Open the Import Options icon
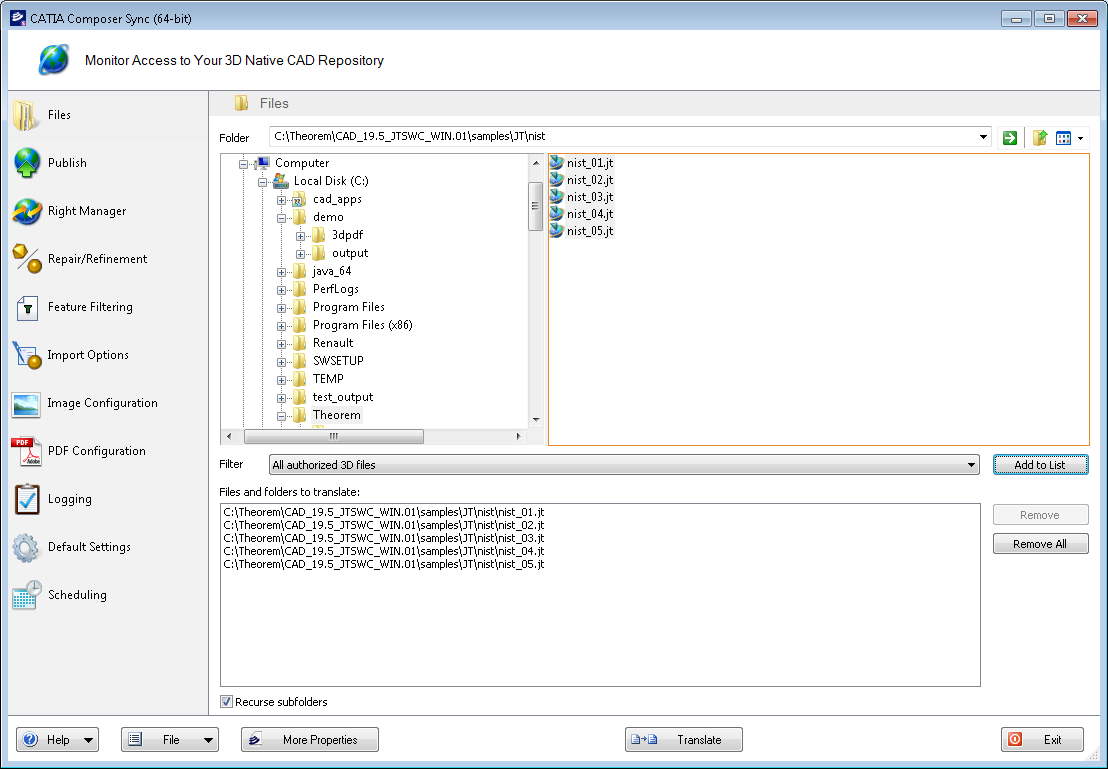This screenshot has width=1108, height=769. click(27, 355)
